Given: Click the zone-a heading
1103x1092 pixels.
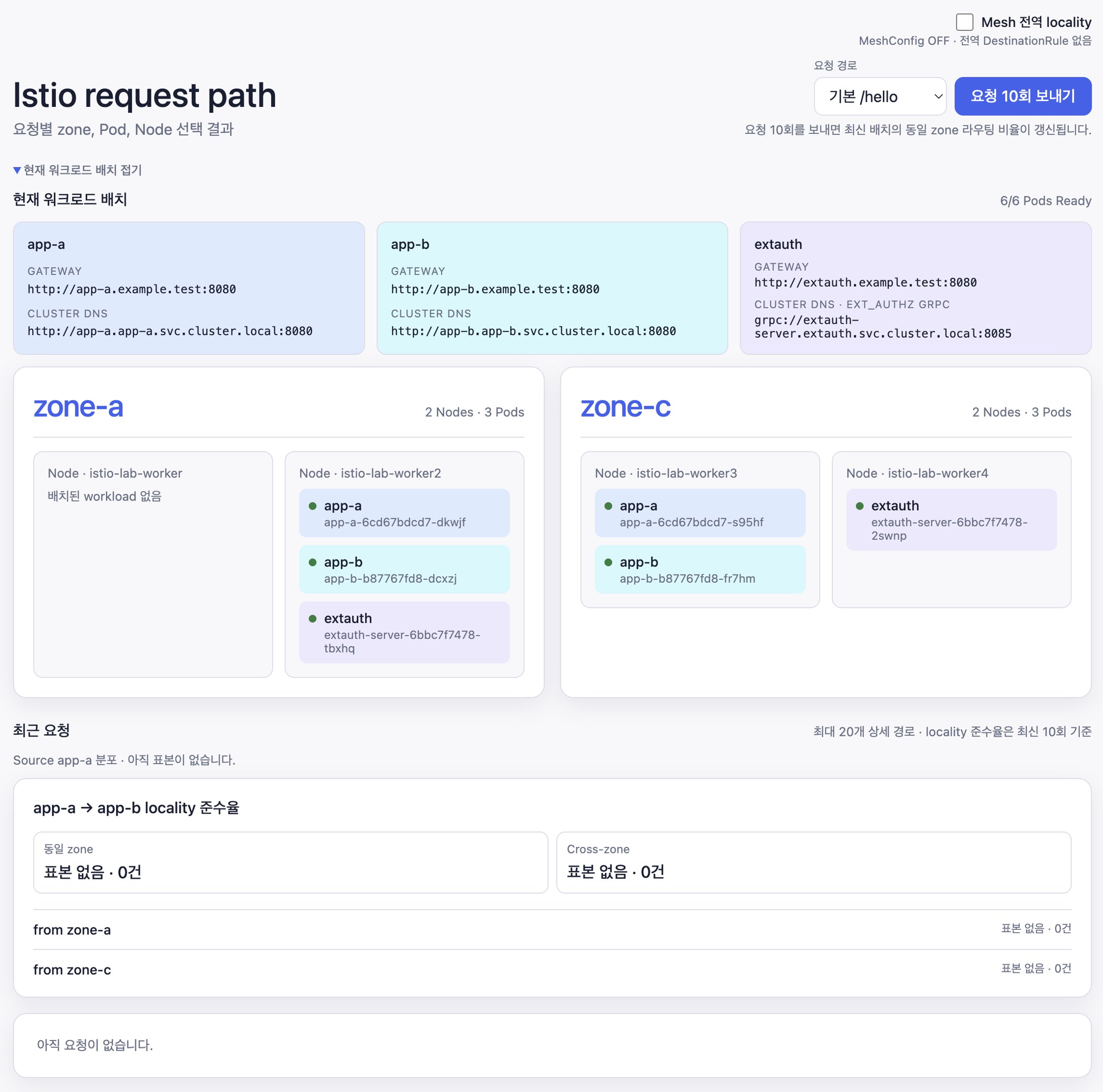Looking at the screenshot, I should 78,407.
